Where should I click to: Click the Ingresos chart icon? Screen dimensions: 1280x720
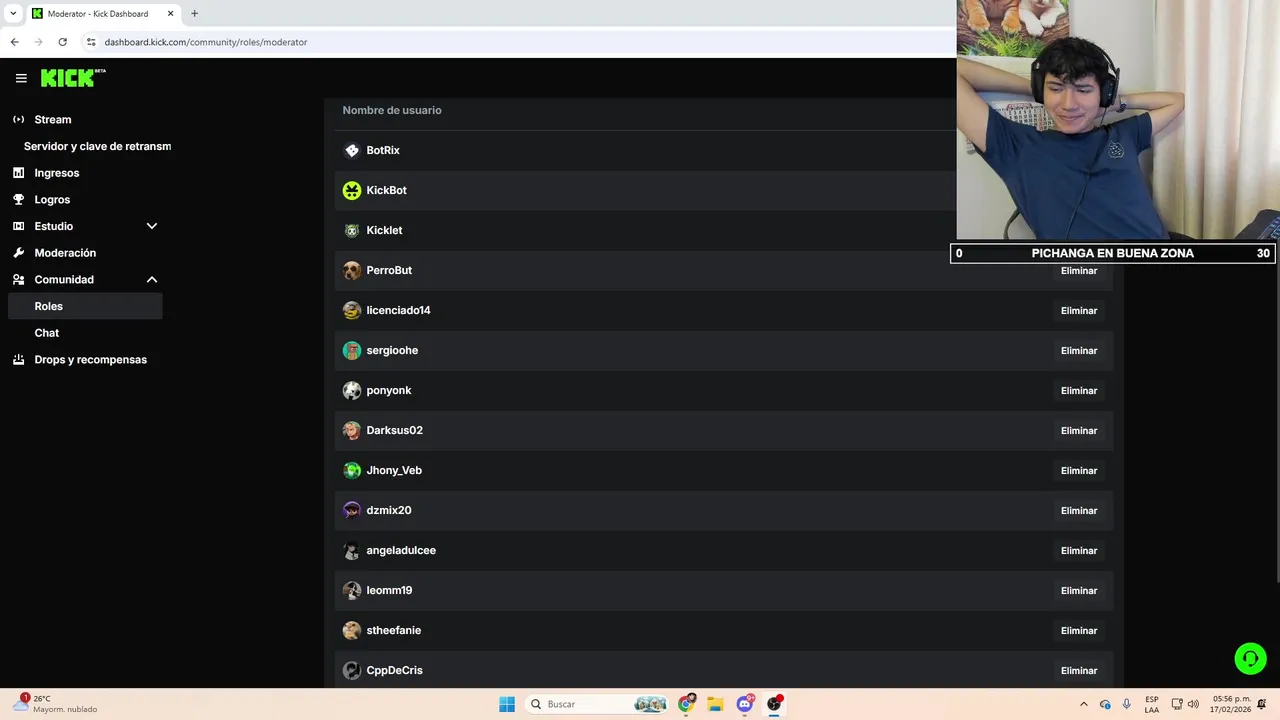18,173
